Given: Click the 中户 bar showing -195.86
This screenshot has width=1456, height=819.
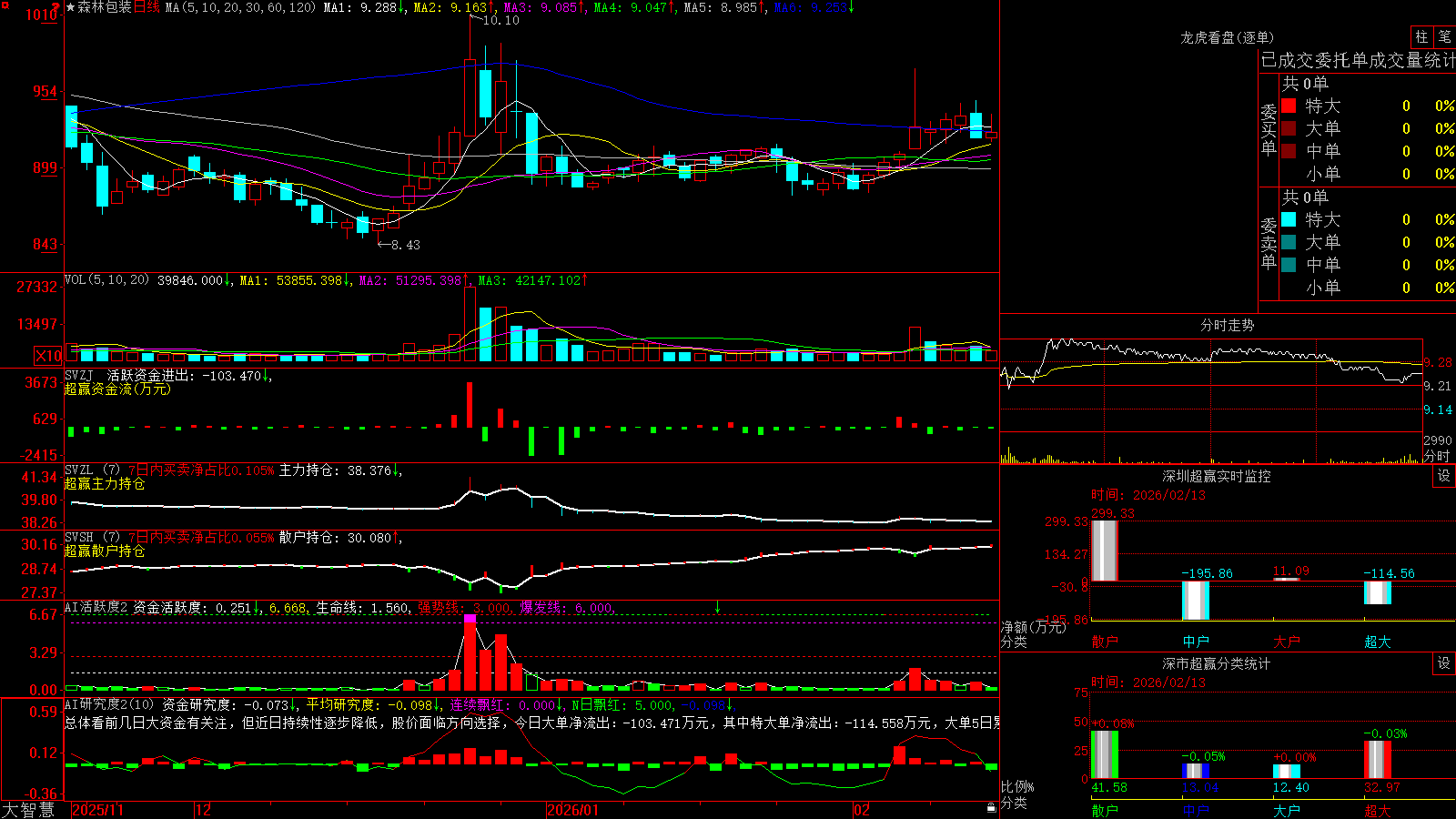Looking at the screenshot, I should (x=1196, y=601).
